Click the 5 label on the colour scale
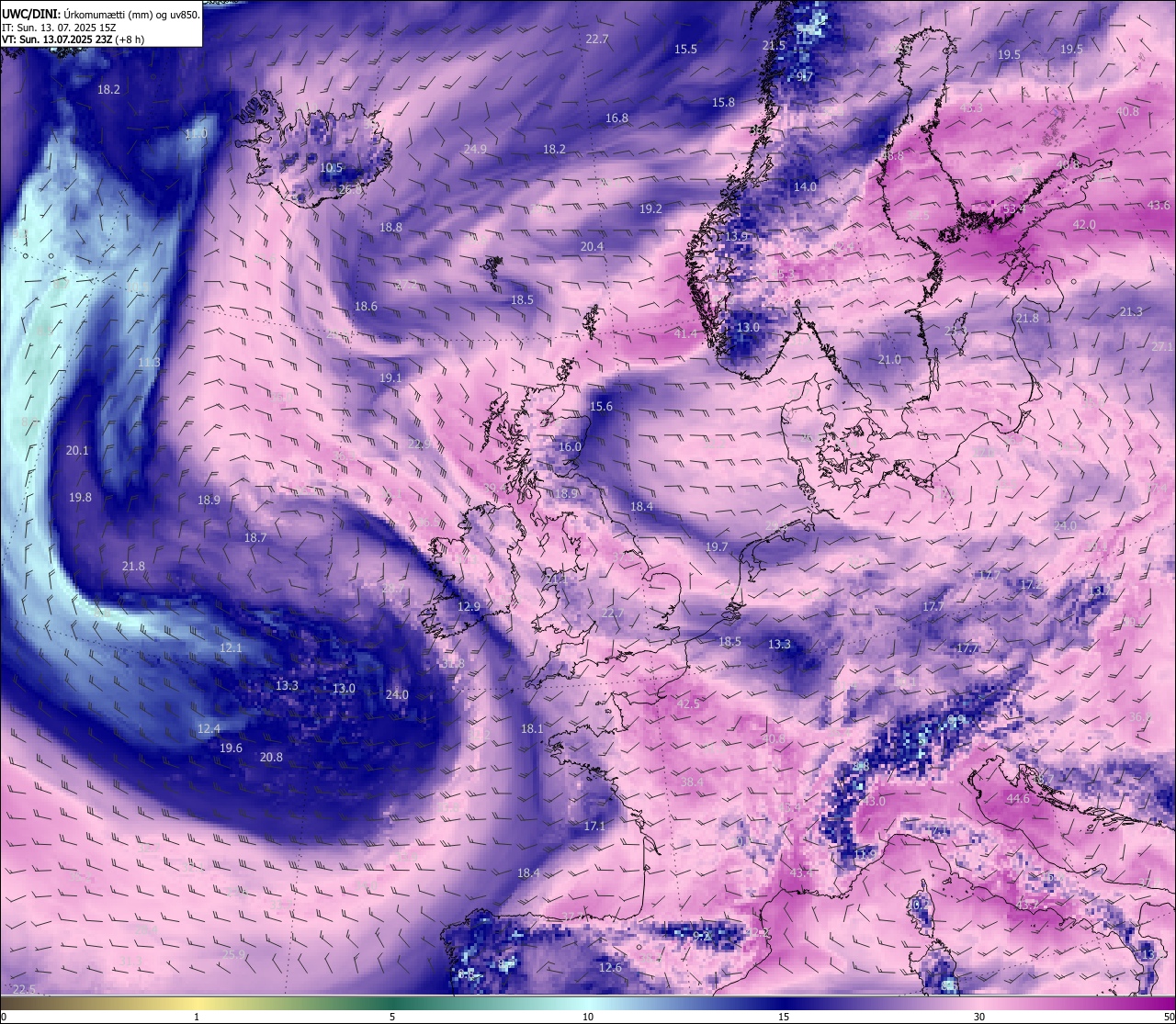Screen dimensions: 1176x1024 392,1017
